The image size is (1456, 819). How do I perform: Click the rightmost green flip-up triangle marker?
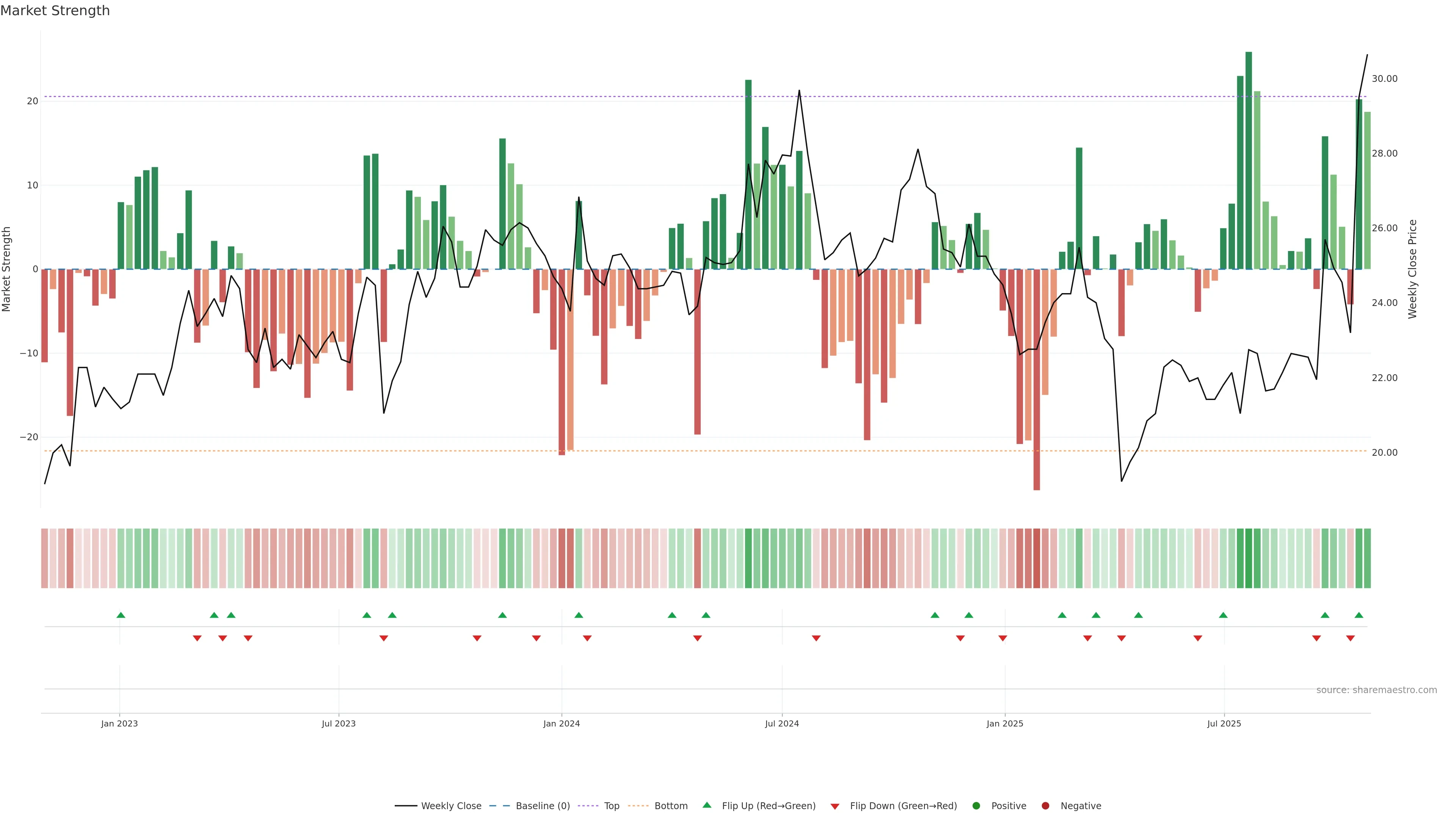tap(1359, 615)
